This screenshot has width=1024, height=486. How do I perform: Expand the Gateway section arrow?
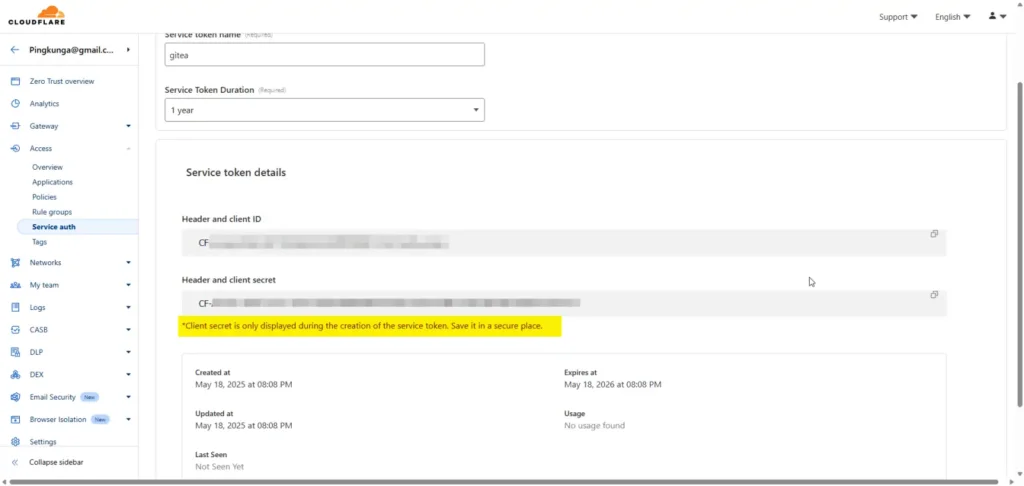point(129,126)
